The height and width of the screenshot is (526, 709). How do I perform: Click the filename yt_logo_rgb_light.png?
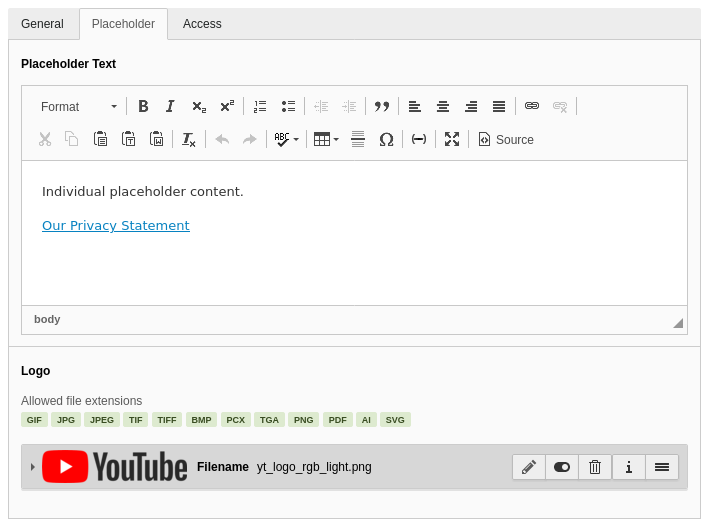pyautogui.click(x=314, y=467)
